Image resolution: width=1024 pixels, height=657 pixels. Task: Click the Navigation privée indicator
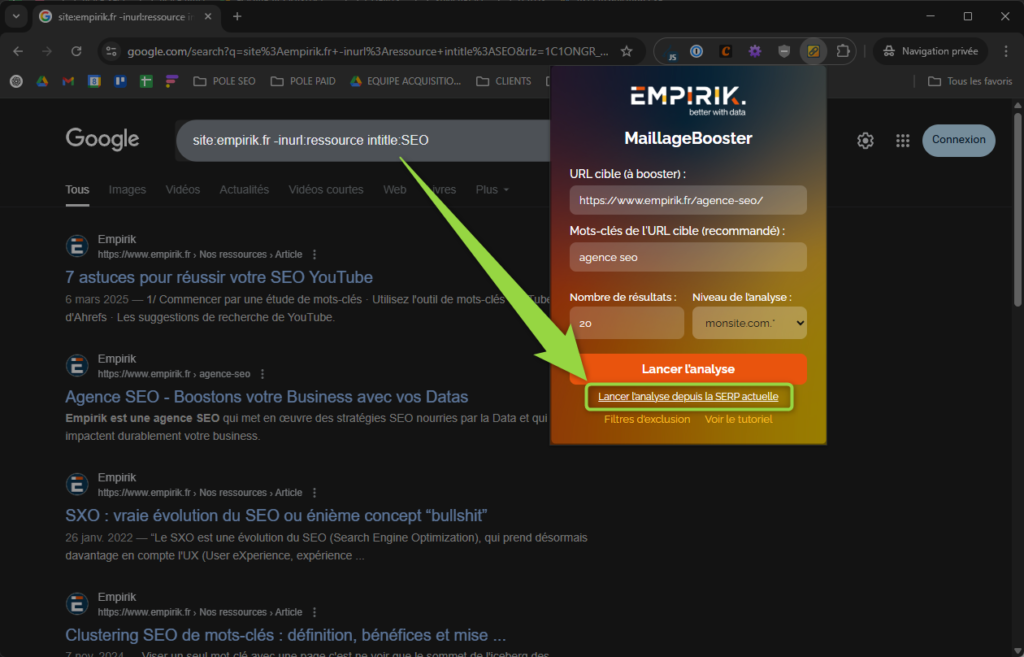tap(930, 51)
